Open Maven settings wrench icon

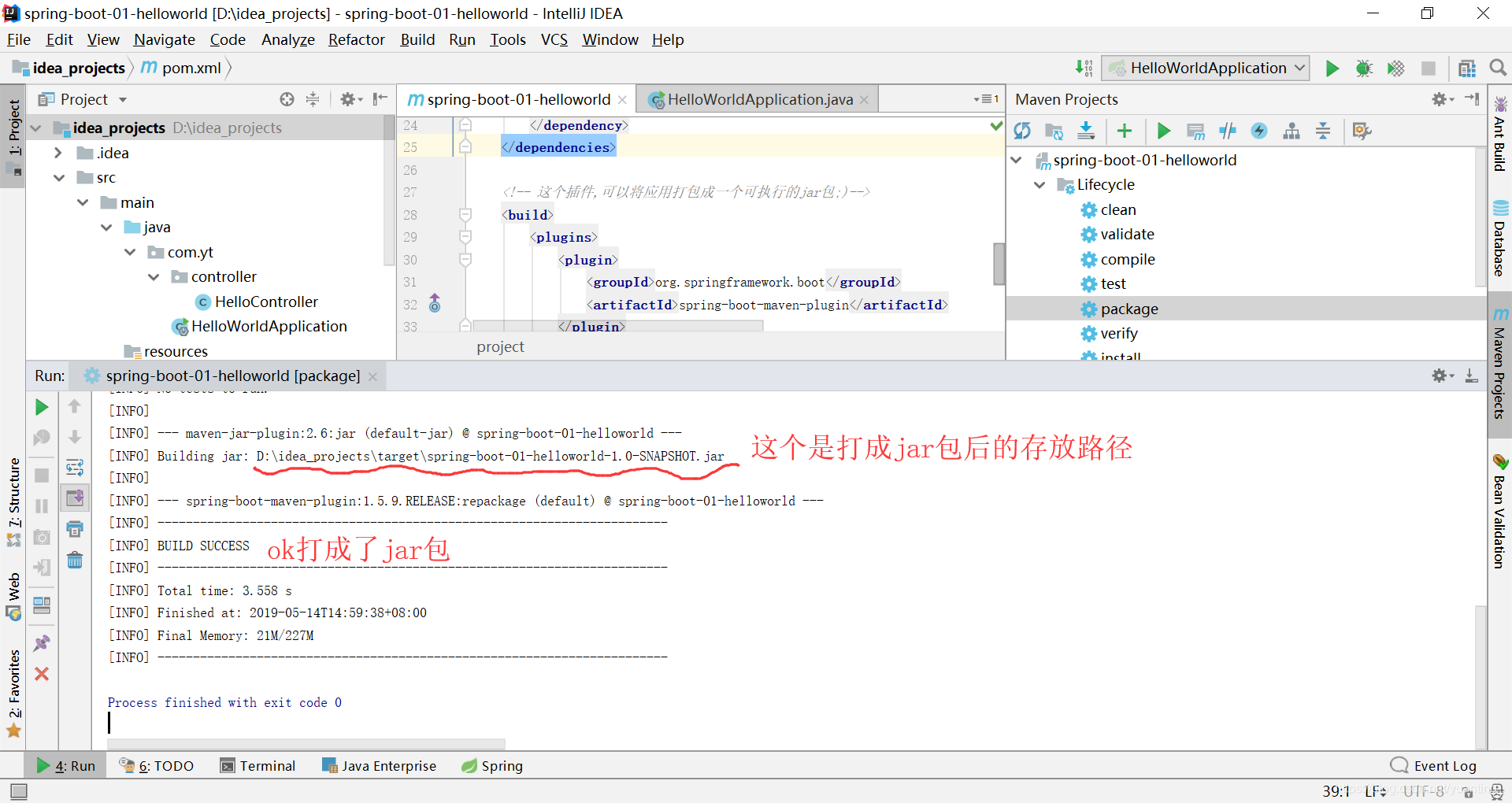coord(1362,131)
